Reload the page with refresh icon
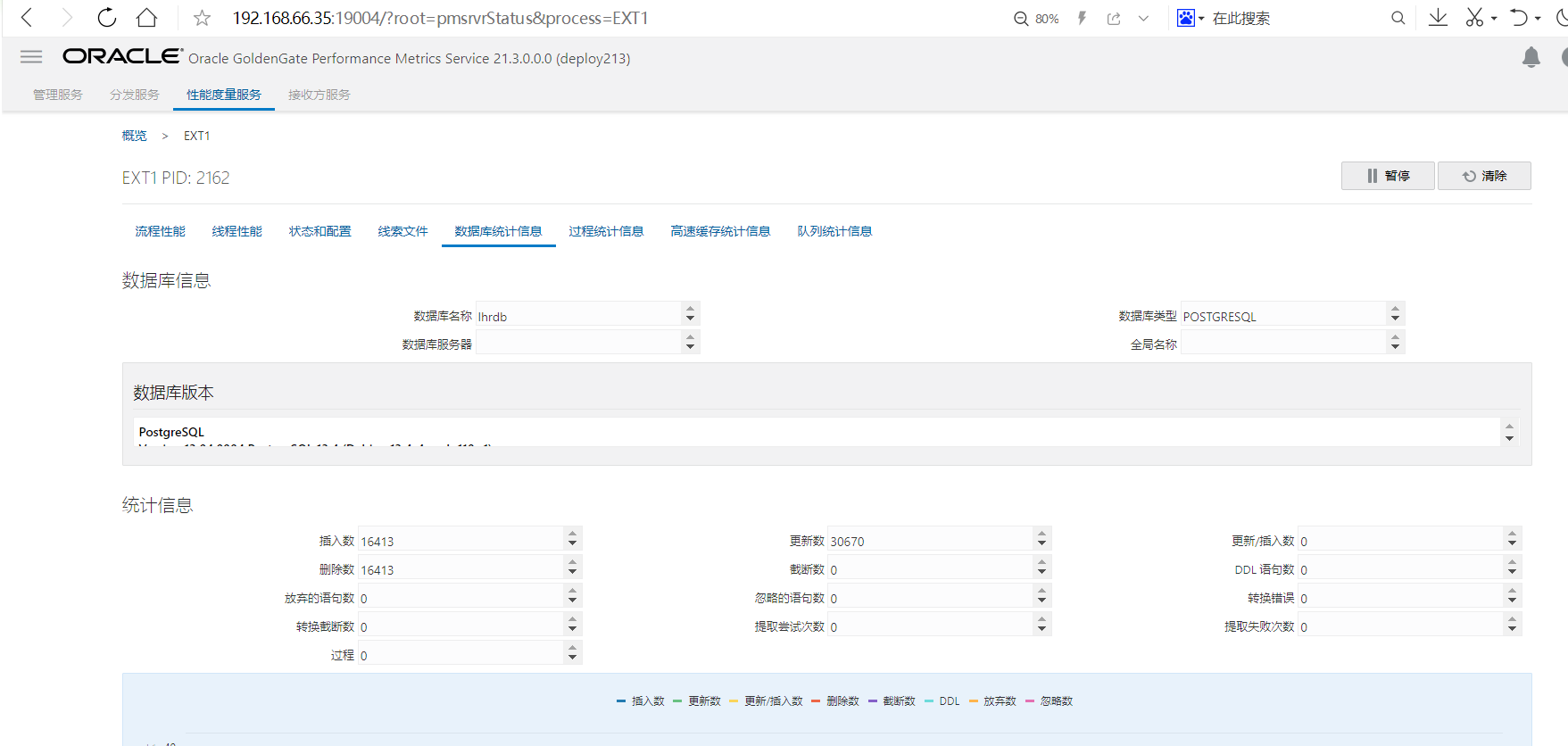 click(x=107, y=18)
